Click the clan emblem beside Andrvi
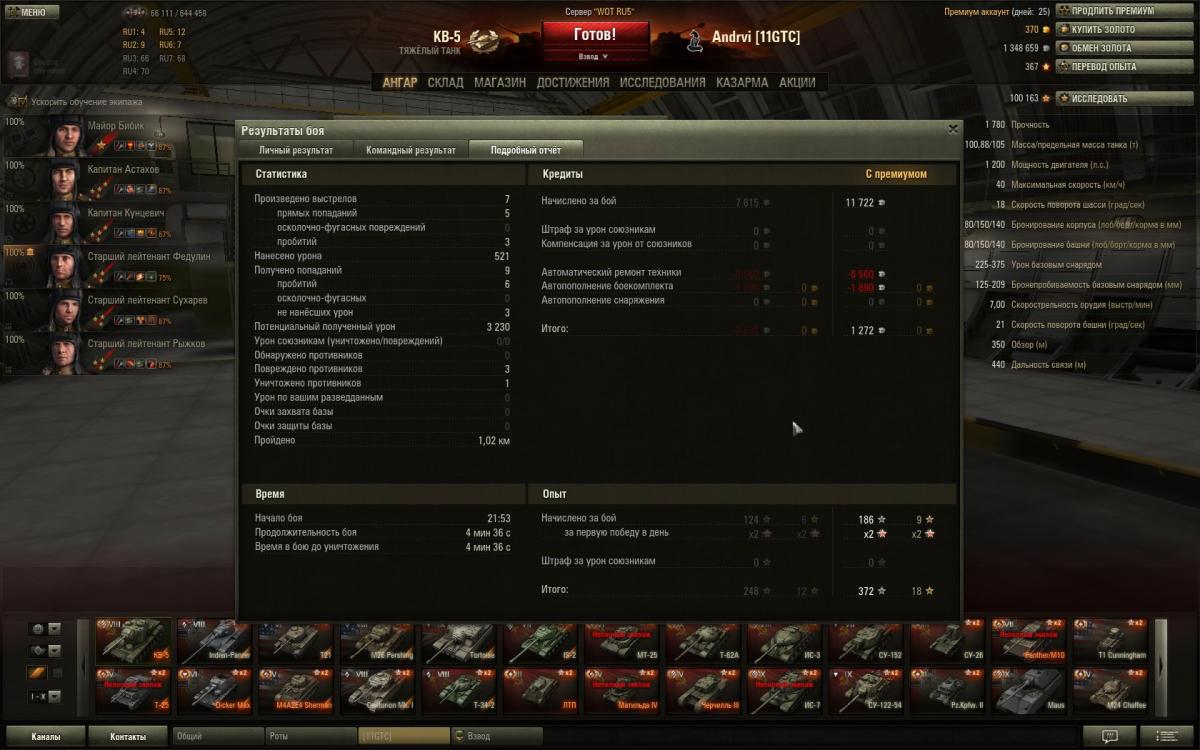 click(x=694, y=40)
